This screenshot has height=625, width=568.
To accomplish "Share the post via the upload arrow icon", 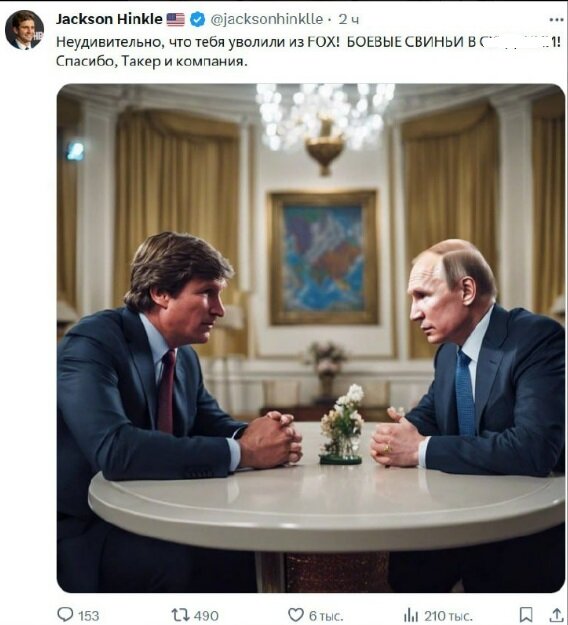I will point(556,615).
